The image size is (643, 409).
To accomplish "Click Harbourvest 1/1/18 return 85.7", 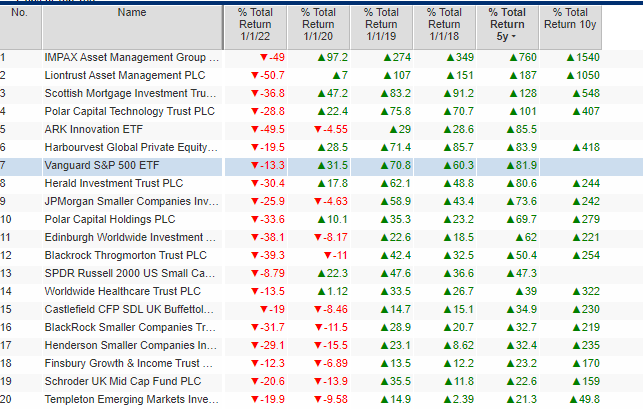I will click(458, 148).
